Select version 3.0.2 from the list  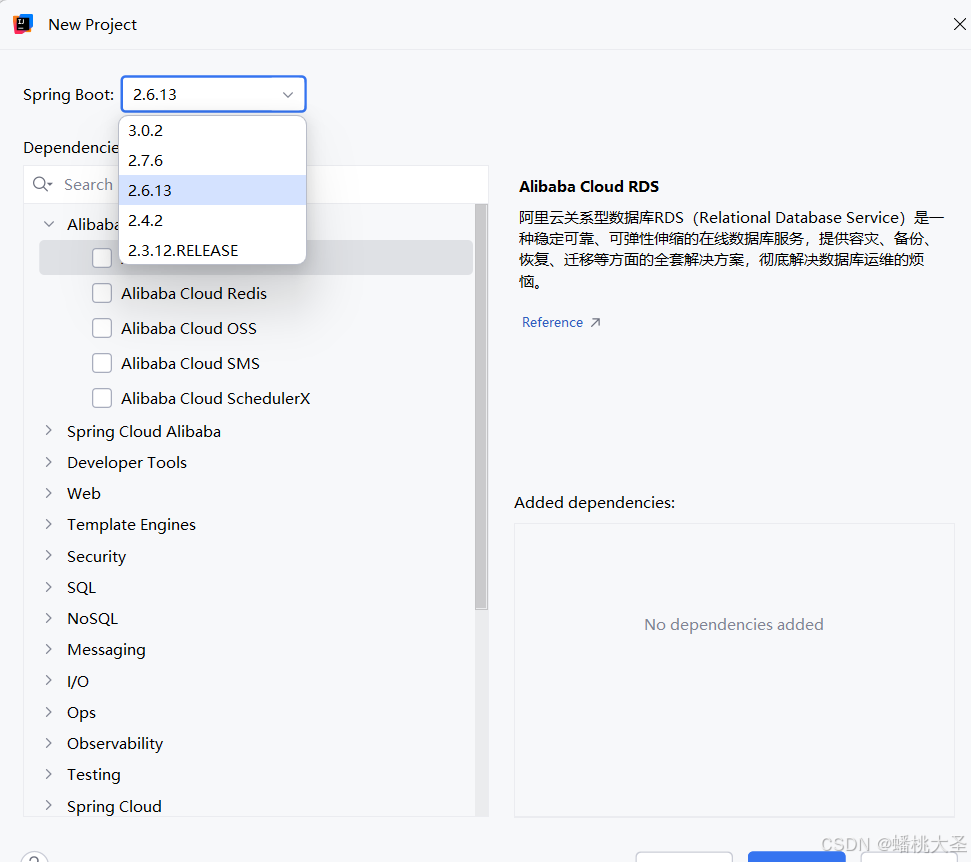pyautogui.click(x=212, y=131)
